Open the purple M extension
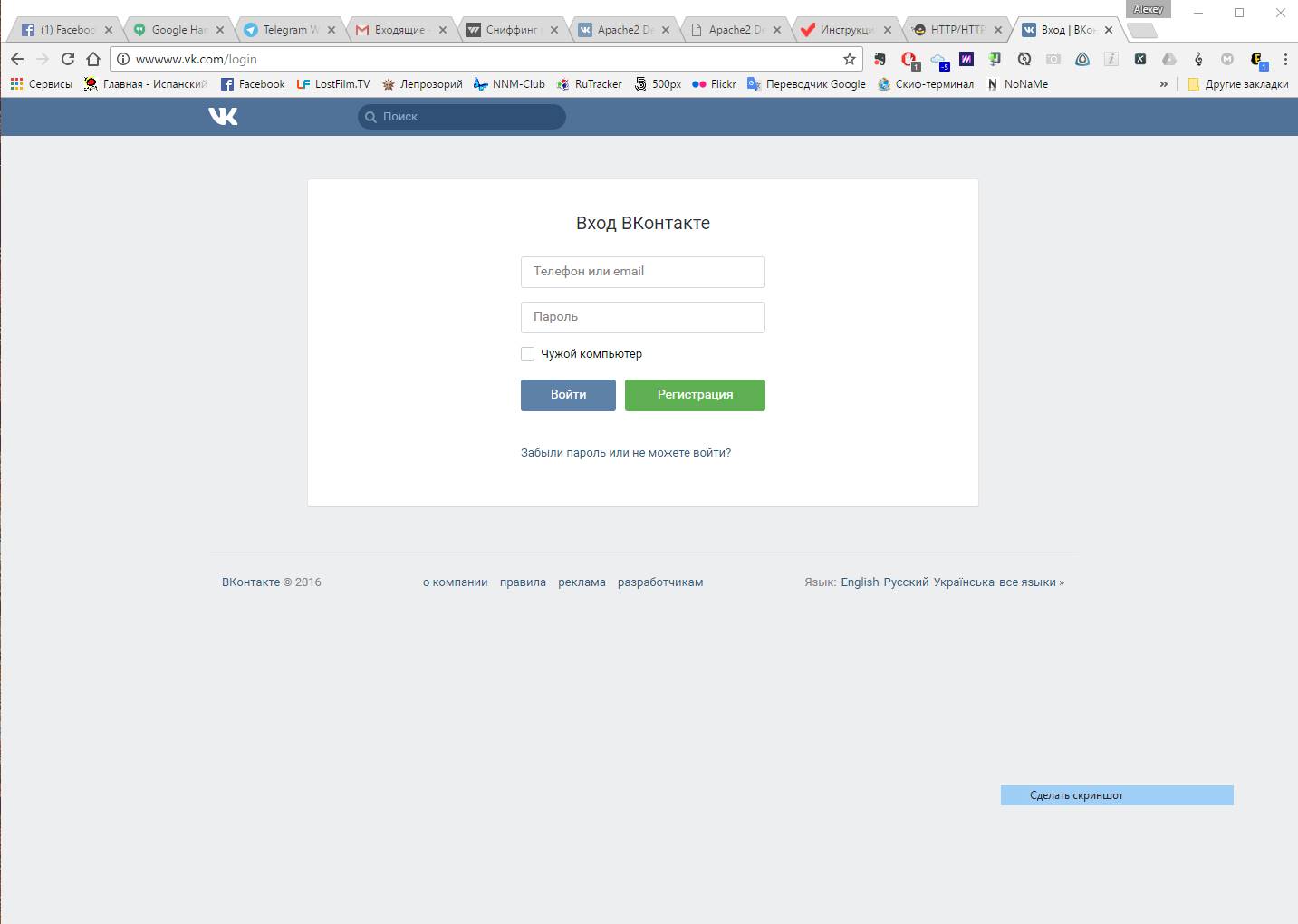The width and height of the screenshot is (1298, 924). coord(966,59)
